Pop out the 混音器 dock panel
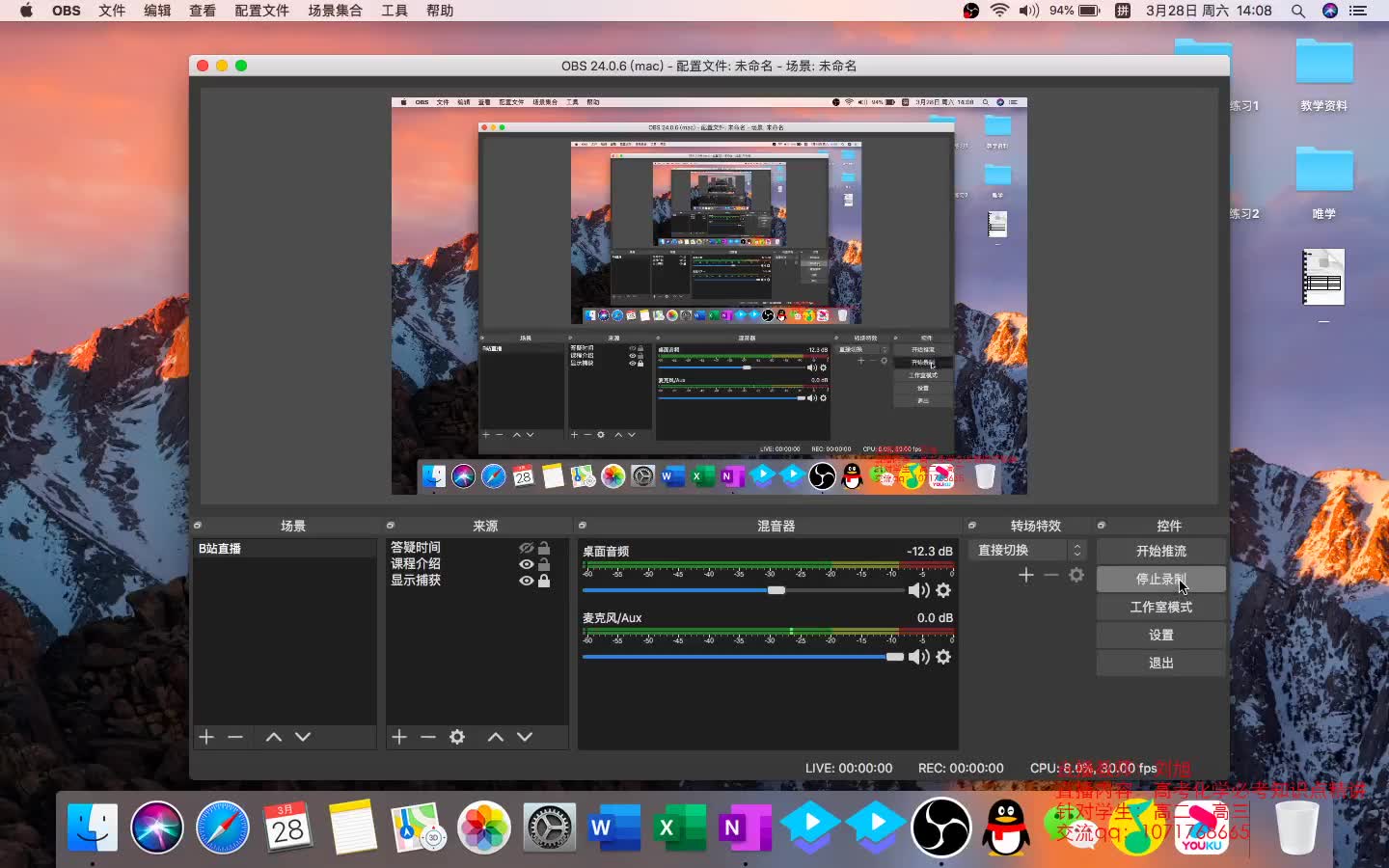Viewport: 1389px width, 868px height. 583,526
